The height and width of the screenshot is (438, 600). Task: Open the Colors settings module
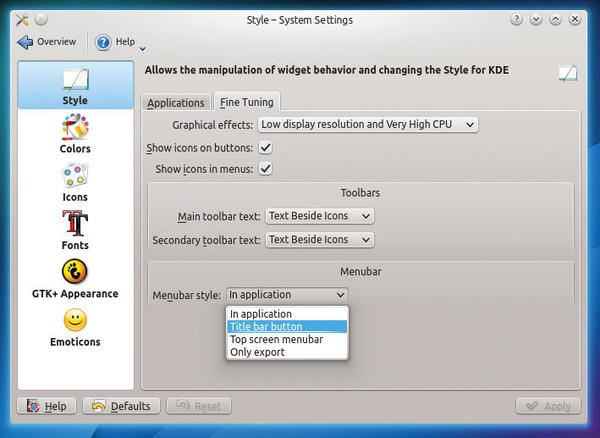click(75, 134)
